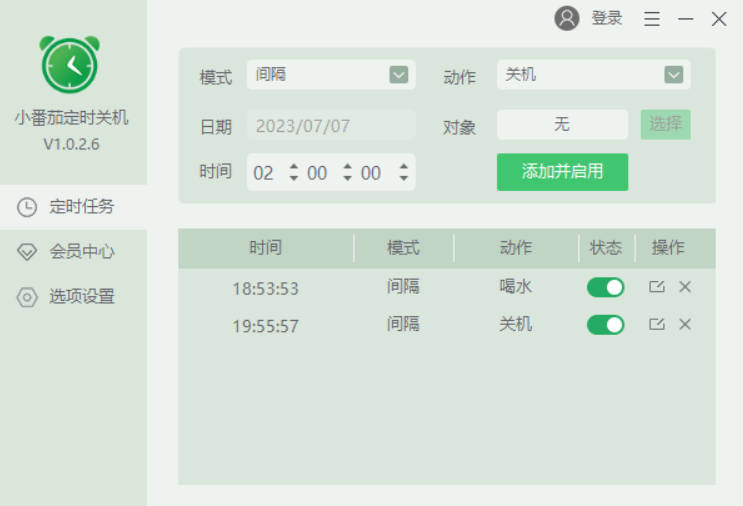Toggle the 关机 task status switch
This screenshot has width=743, height=506.
606,325
